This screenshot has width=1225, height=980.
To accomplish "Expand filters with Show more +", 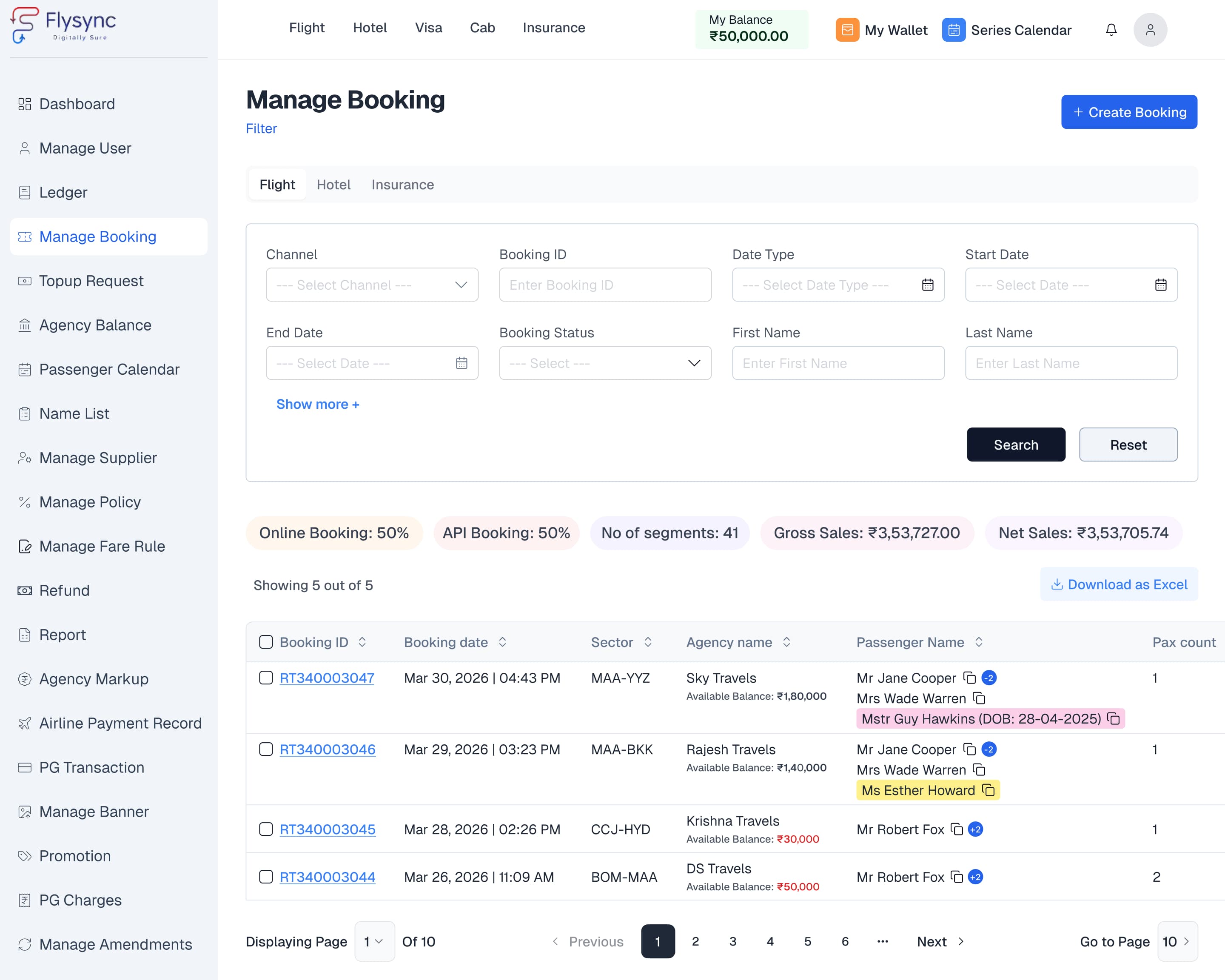I will coord(318,405).
